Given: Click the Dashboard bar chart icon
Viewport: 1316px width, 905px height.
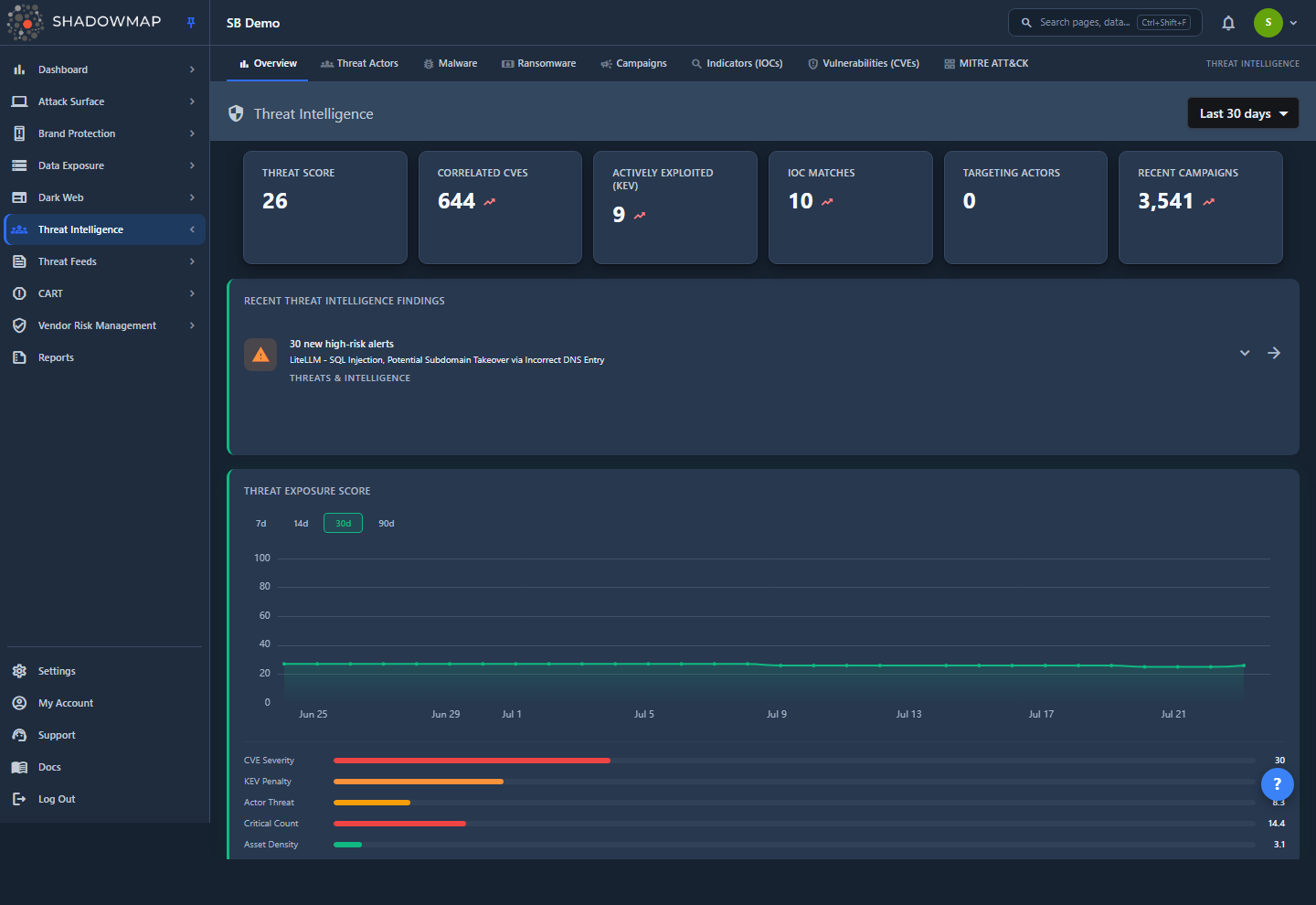Looking at the screenshot, I should click(19, 69).
